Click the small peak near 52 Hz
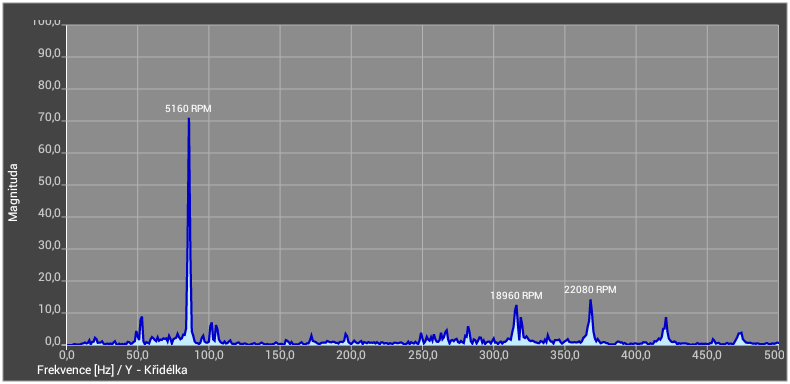Viewport: 790px width, 384px height. point(142,318)
